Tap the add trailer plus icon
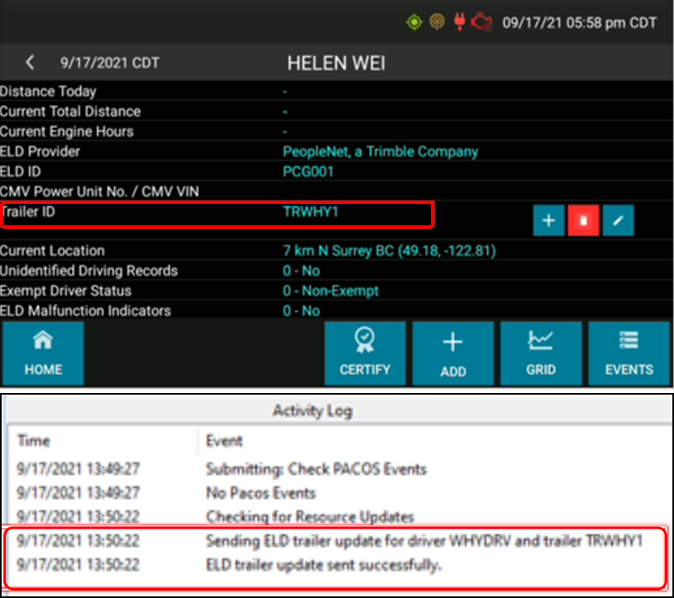 click(549, 220)
